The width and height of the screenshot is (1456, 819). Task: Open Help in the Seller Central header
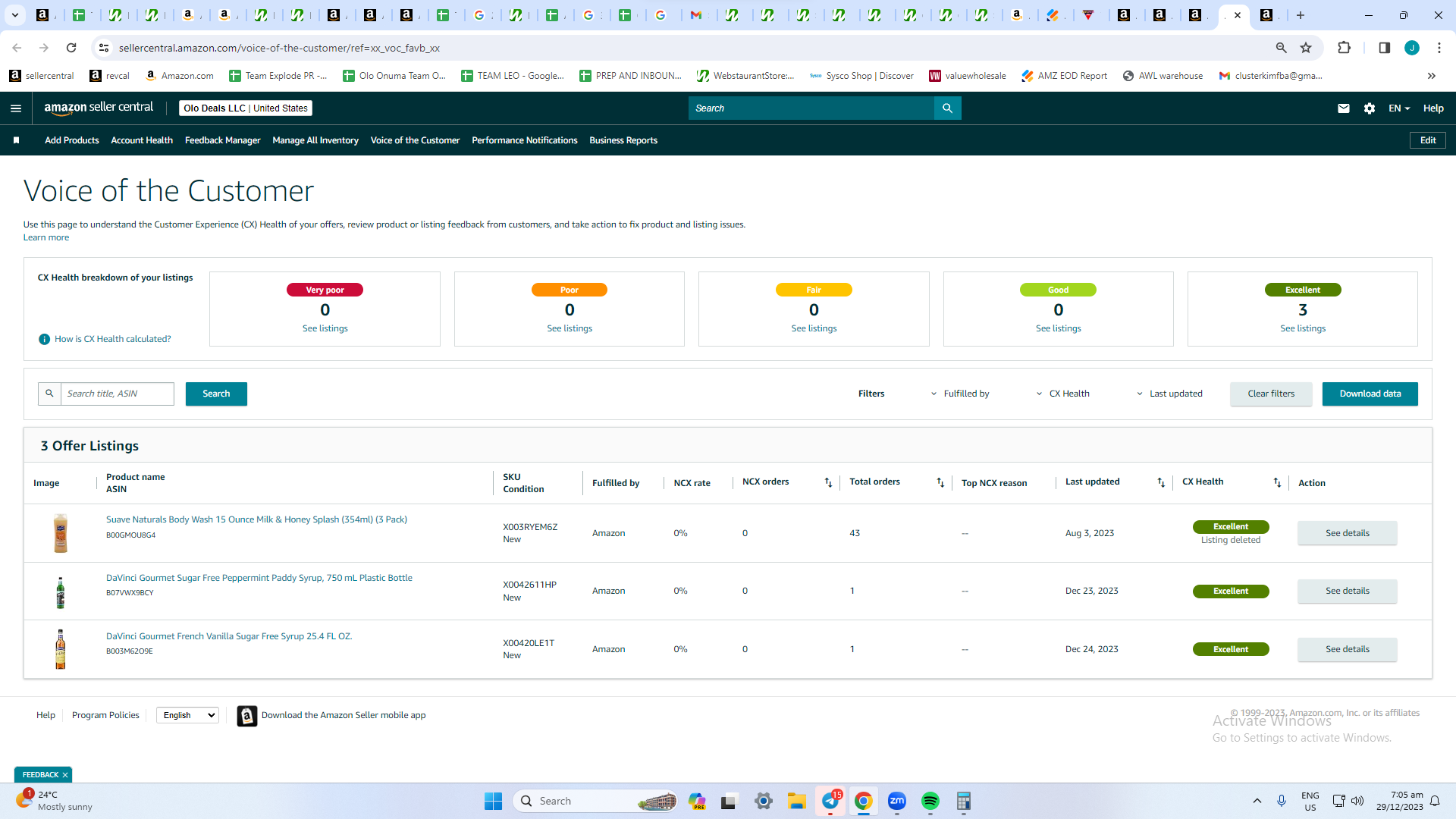1433,108
